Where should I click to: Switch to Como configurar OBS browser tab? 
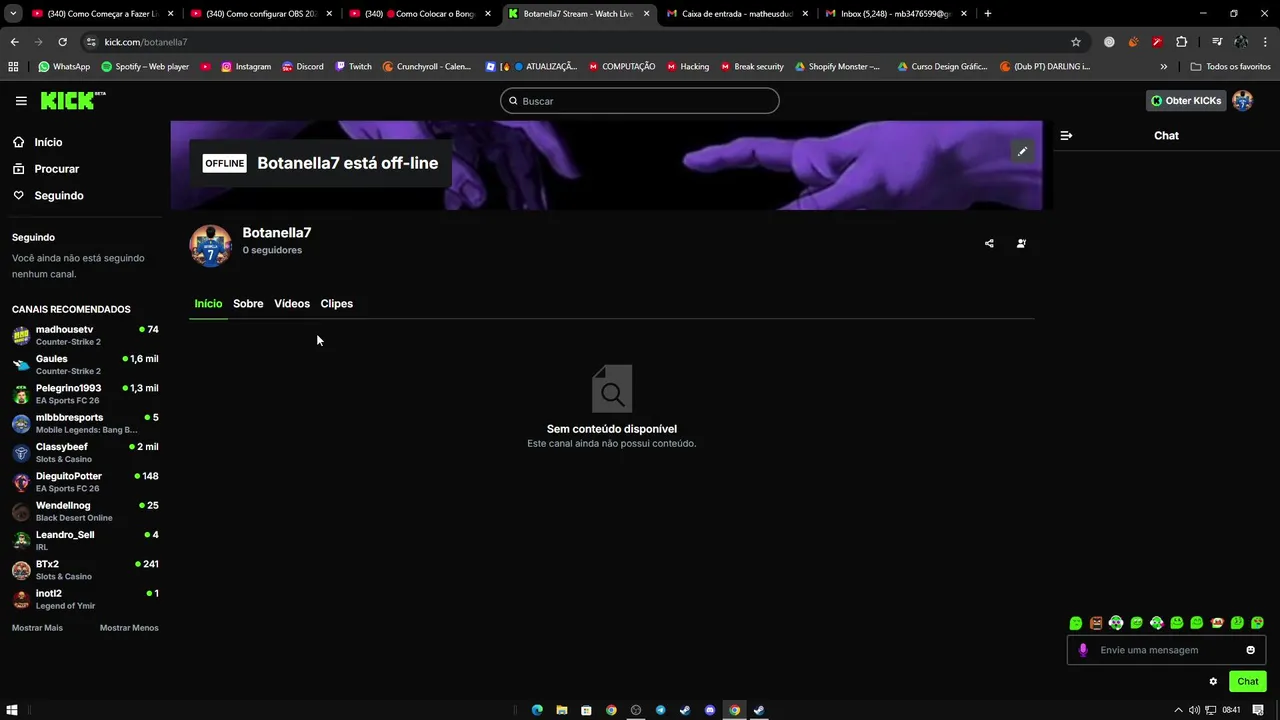260,14
